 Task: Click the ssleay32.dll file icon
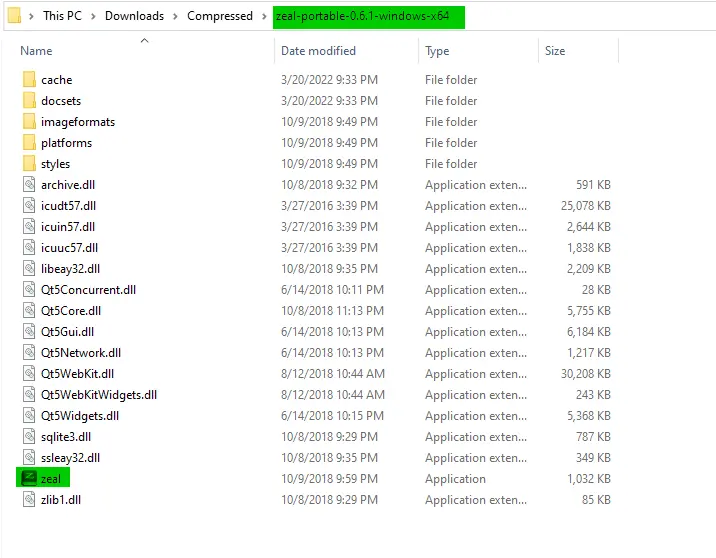coord(29,458)
